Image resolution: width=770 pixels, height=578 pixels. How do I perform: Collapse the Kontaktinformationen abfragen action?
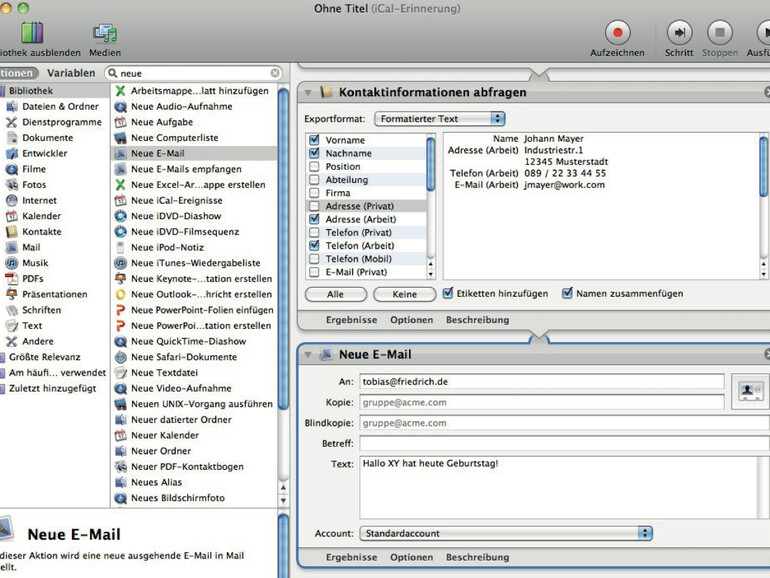[x=308, y=93]
